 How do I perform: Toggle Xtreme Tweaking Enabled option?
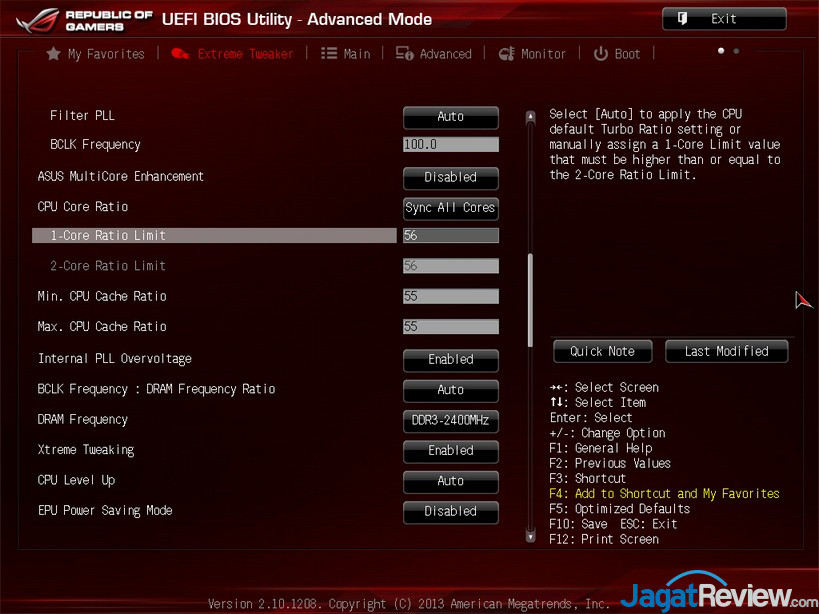click(451, 451)
